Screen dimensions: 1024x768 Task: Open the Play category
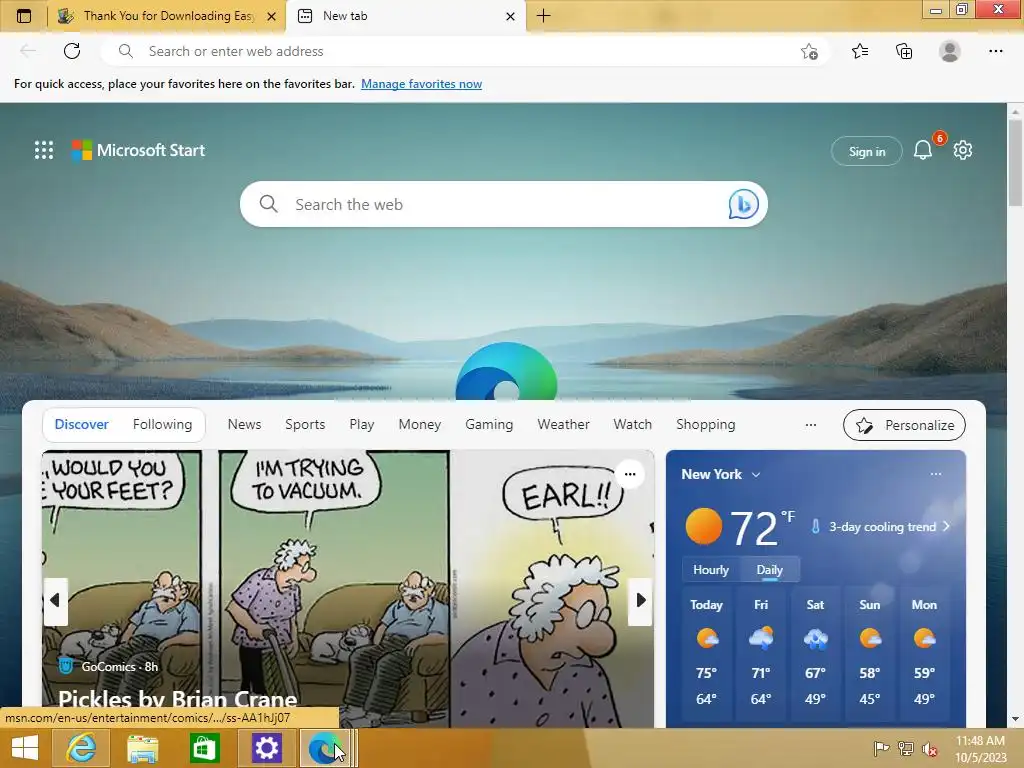(362, 424)
